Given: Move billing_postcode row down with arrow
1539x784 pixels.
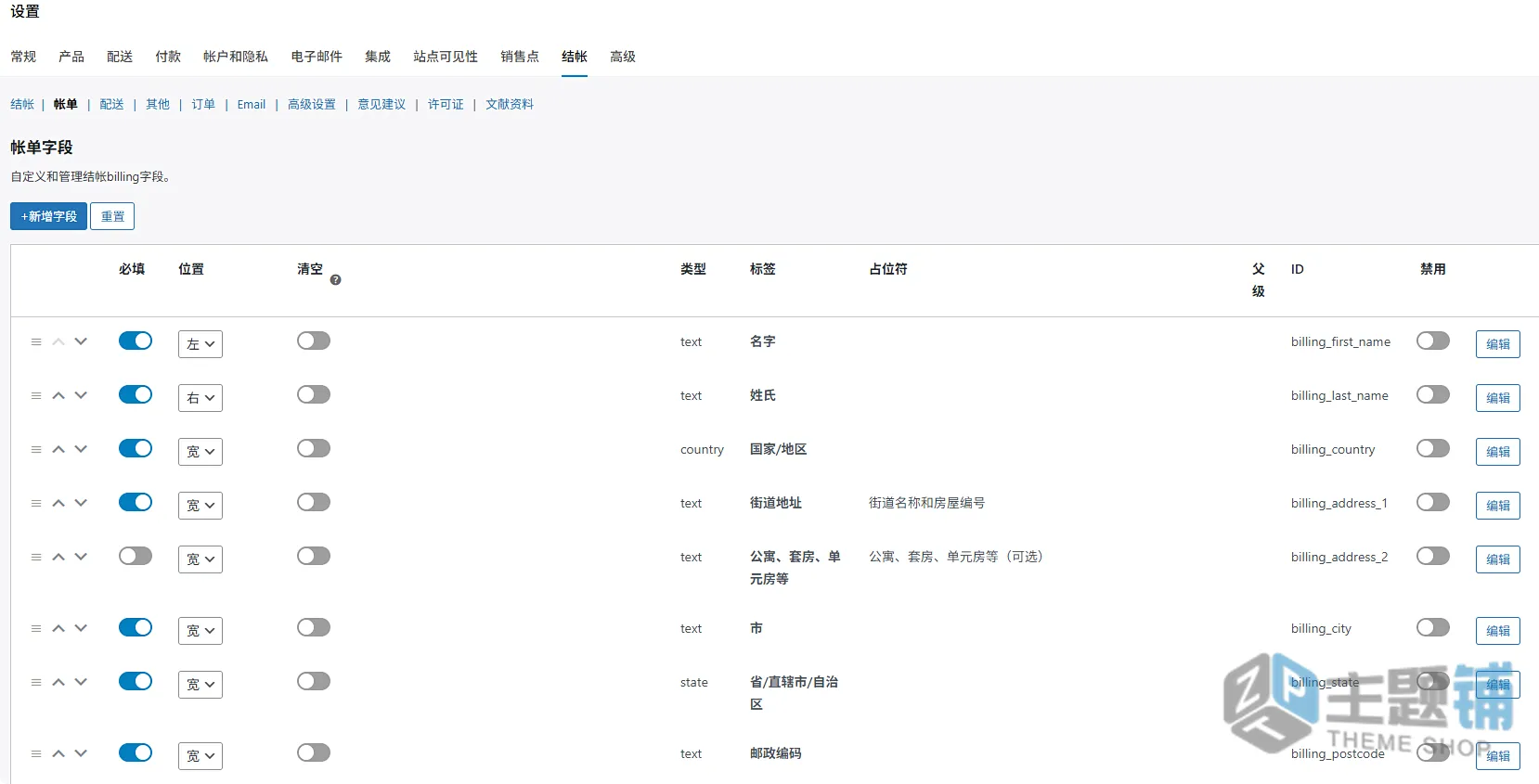Looking at the screenshot, I should (81, 753).
